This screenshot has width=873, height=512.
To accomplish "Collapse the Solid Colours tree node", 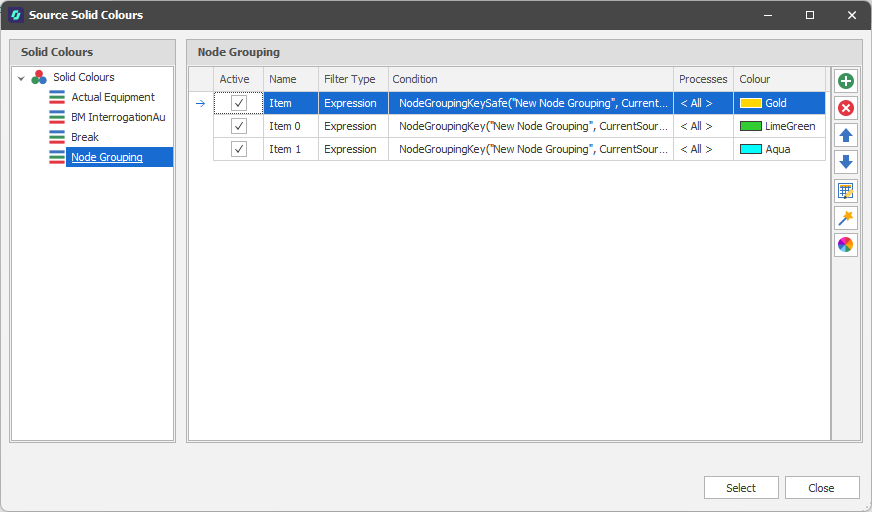I will coord(21,78).
